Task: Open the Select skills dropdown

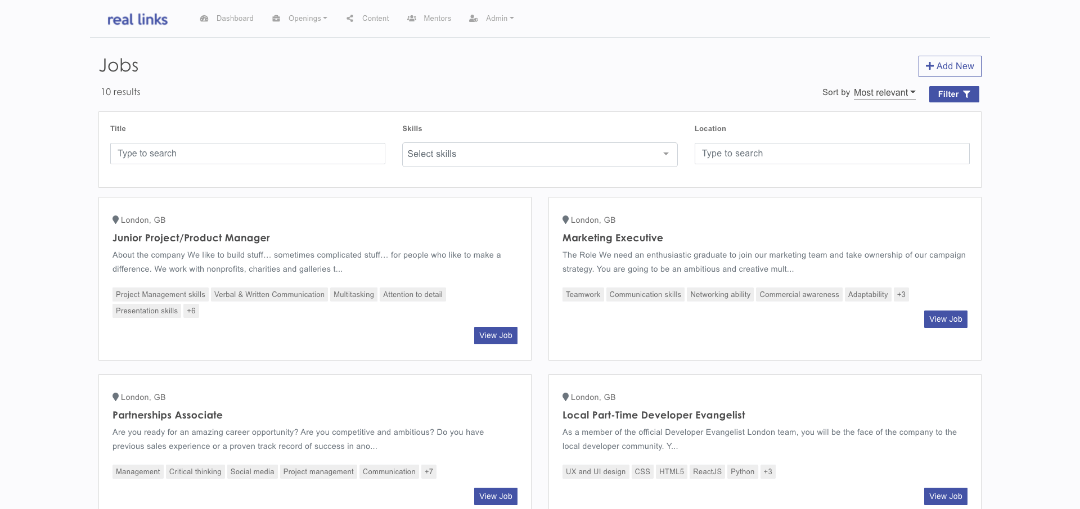Action: pyautogui.click(x=539, y=154)
